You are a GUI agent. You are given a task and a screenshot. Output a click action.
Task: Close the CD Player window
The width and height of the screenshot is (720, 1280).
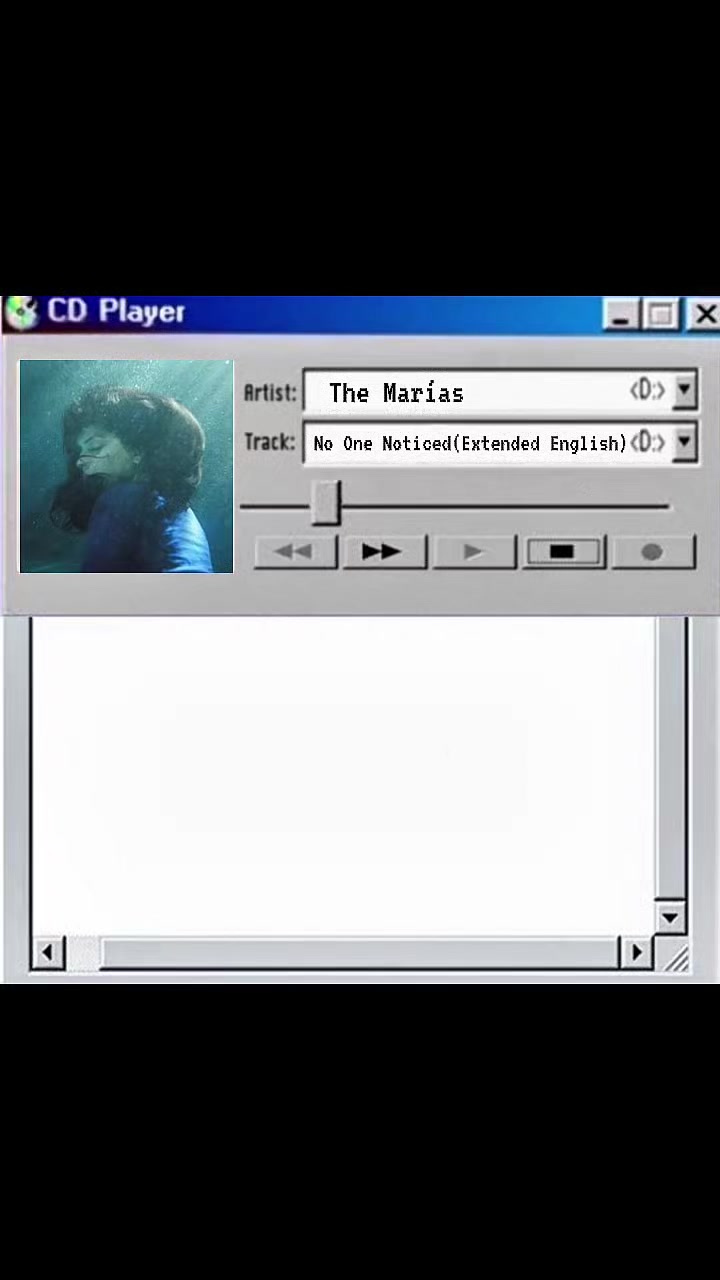[x=704, y=315]
